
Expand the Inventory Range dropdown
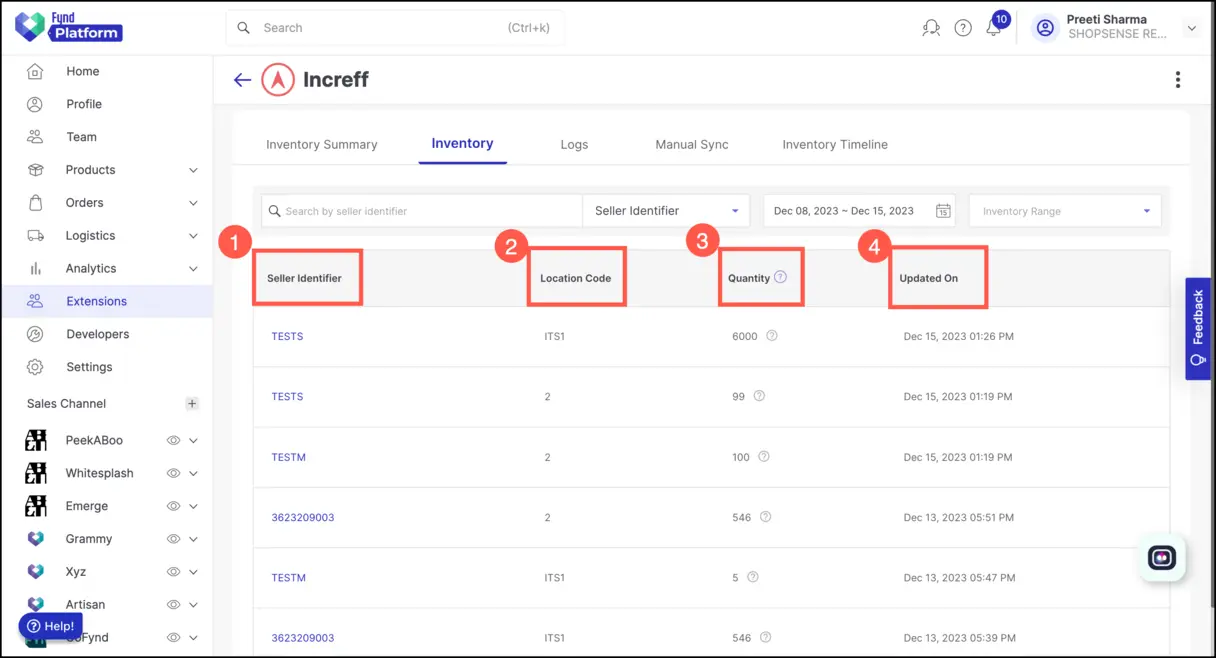pos(1064,210)
